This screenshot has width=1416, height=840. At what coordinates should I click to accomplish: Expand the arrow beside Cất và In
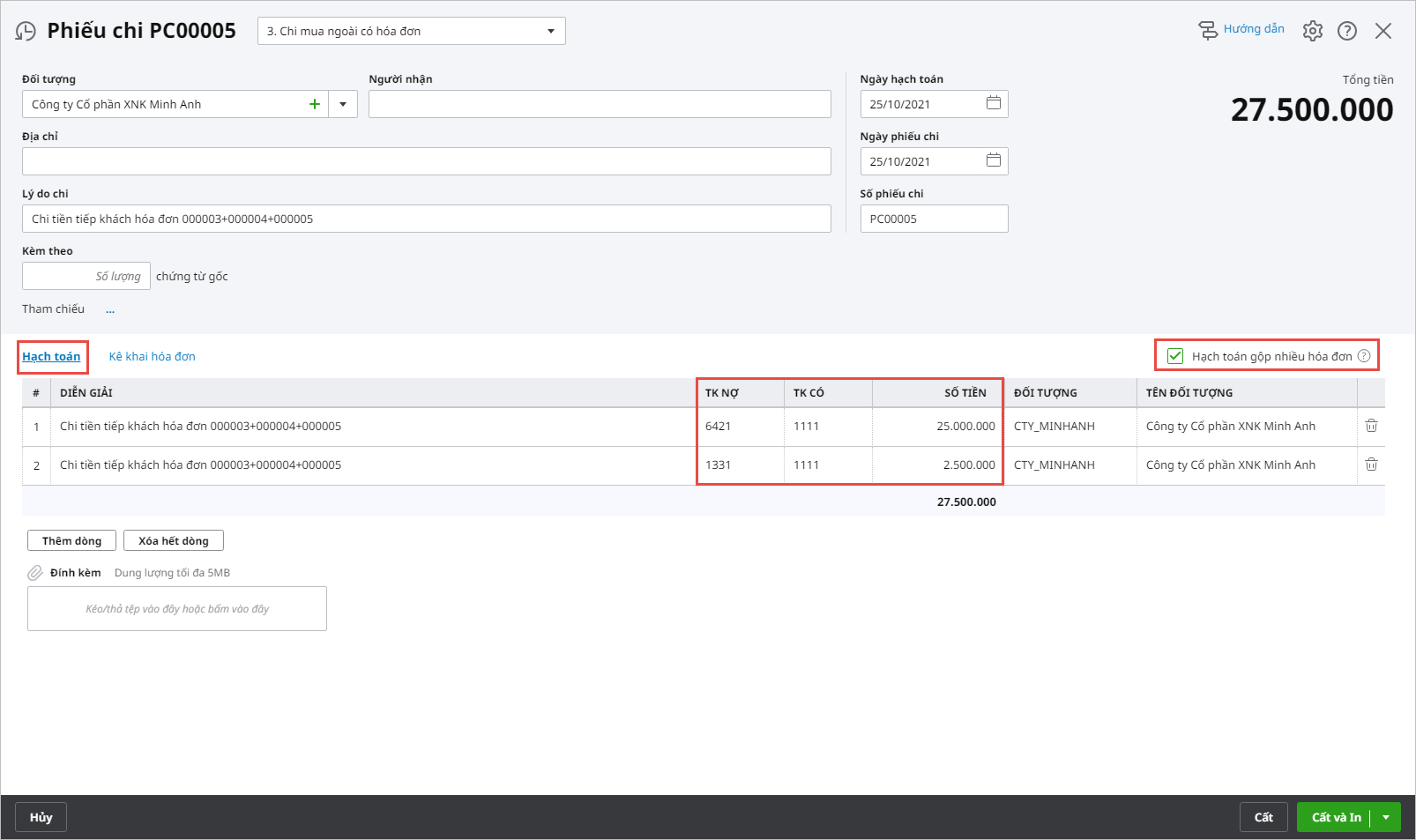tap(1386, 817)
